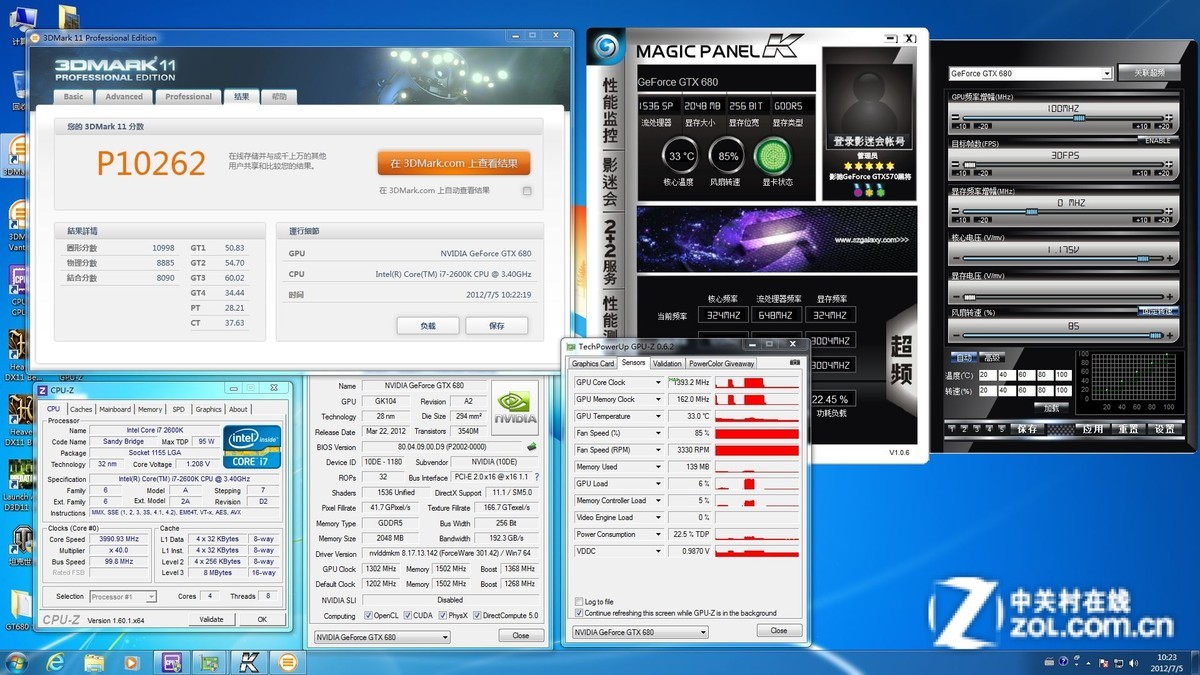Click the minus icon of GPU frequency slider

954,117
